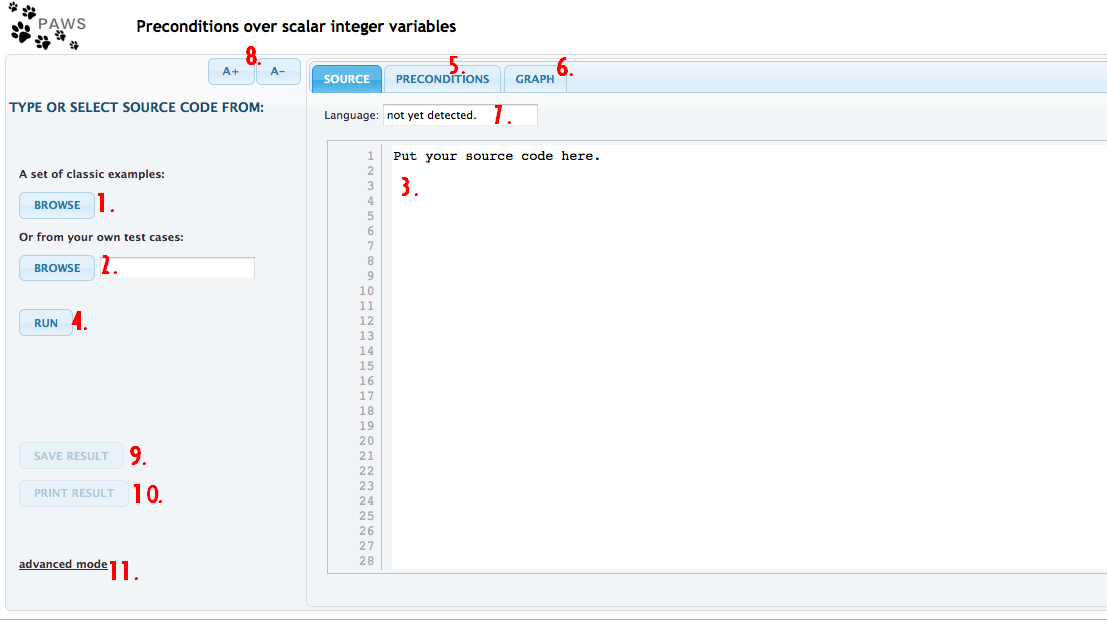The width and height of the screenshot is (1107, 620).
Task: Click the PRINT RESULT button
Action: pos(74,493)
